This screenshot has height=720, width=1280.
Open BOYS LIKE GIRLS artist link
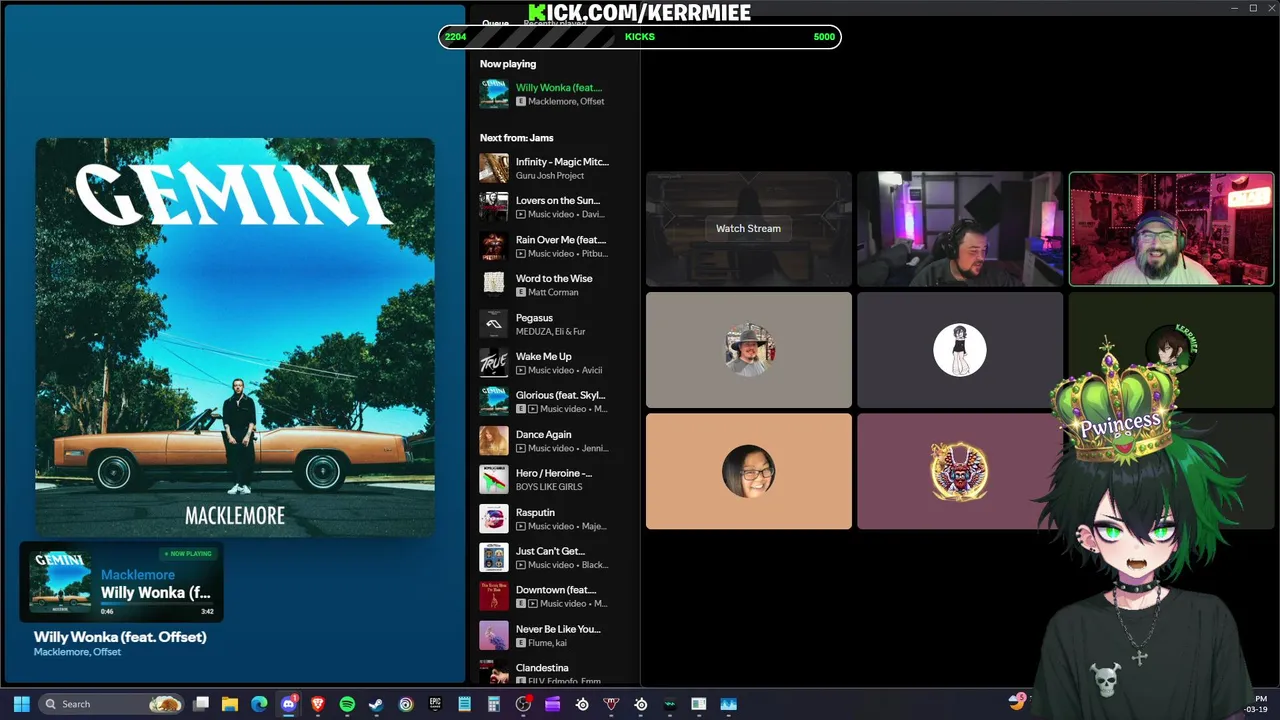coord(549,487)
